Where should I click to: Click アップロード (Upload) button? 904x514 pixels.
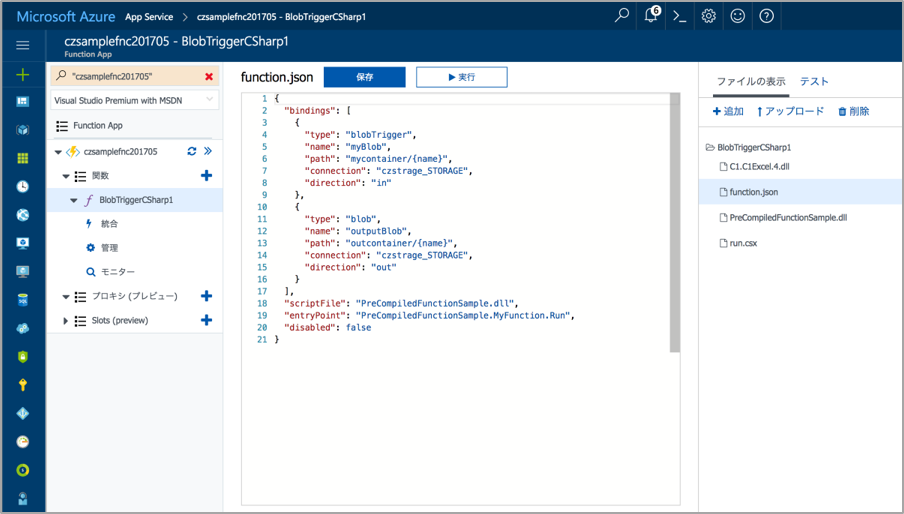pos(790,111)
